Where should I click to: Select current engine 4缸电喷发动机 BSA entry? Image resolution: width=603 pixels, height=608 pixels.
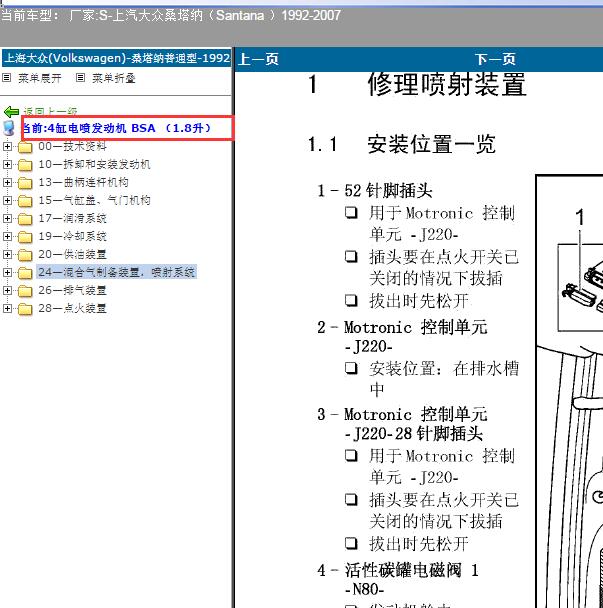click(117, 128)
